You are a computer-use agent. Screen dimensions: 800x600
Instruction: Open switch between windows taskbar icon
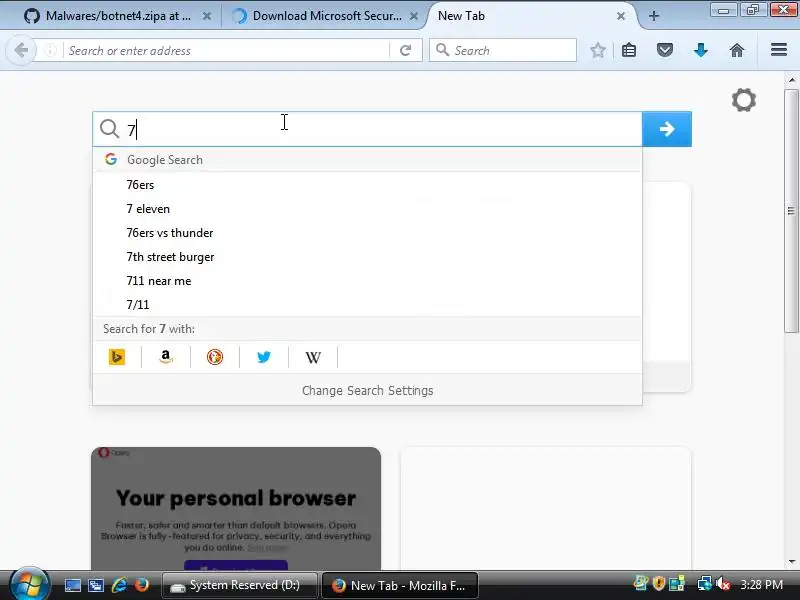tap(95, 585)
